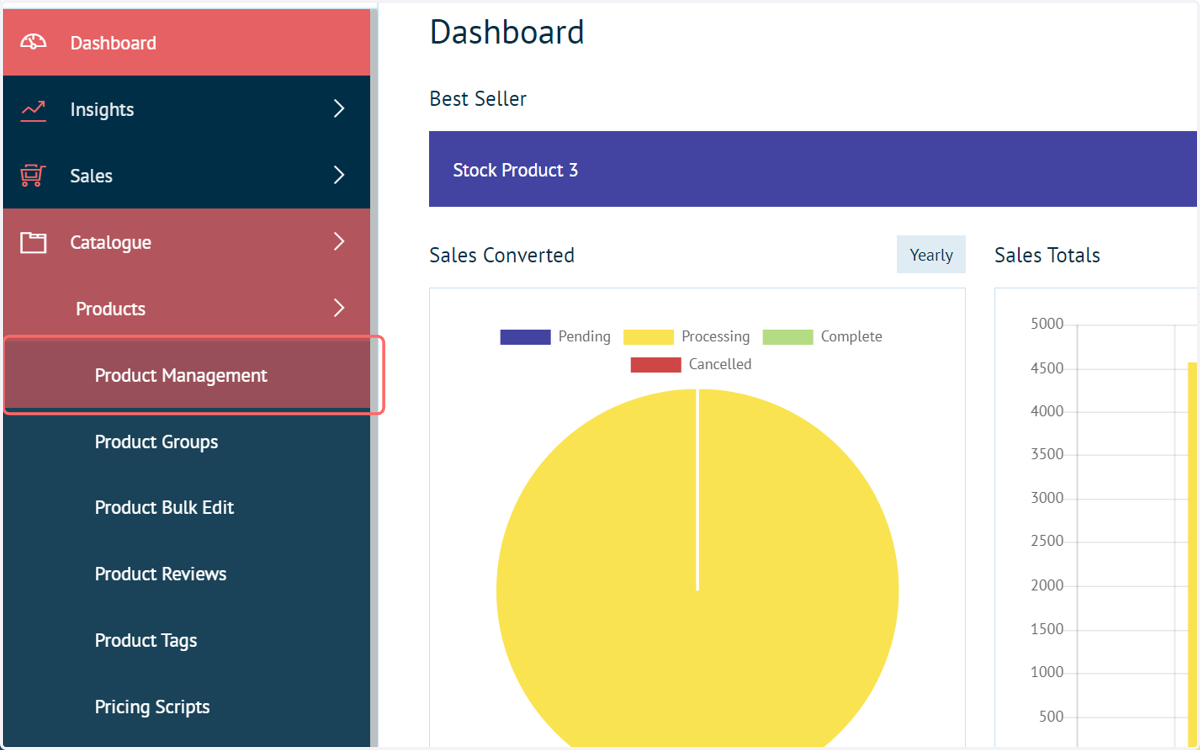The image size is (1200, 750).
Task: Click the Sales Converted heading
Action: [502, 255]
